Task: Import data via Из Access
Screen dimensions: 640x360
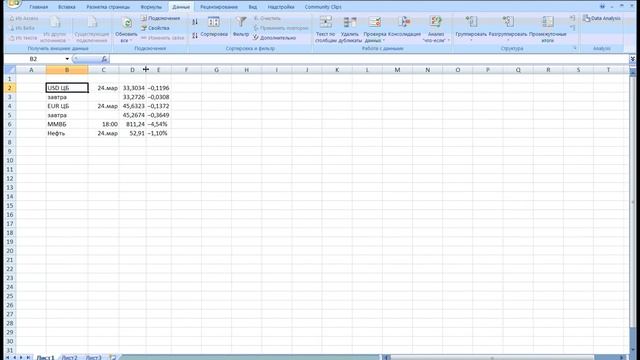Action: pyautogui.click(x=24, y=18)
